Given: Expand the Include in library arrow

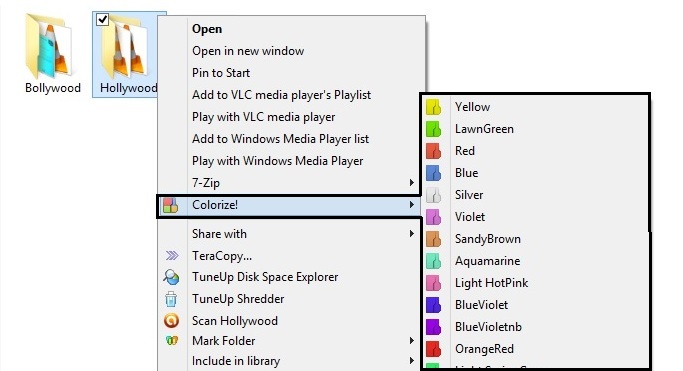Looking at the screenshot, I should [411, 361].
